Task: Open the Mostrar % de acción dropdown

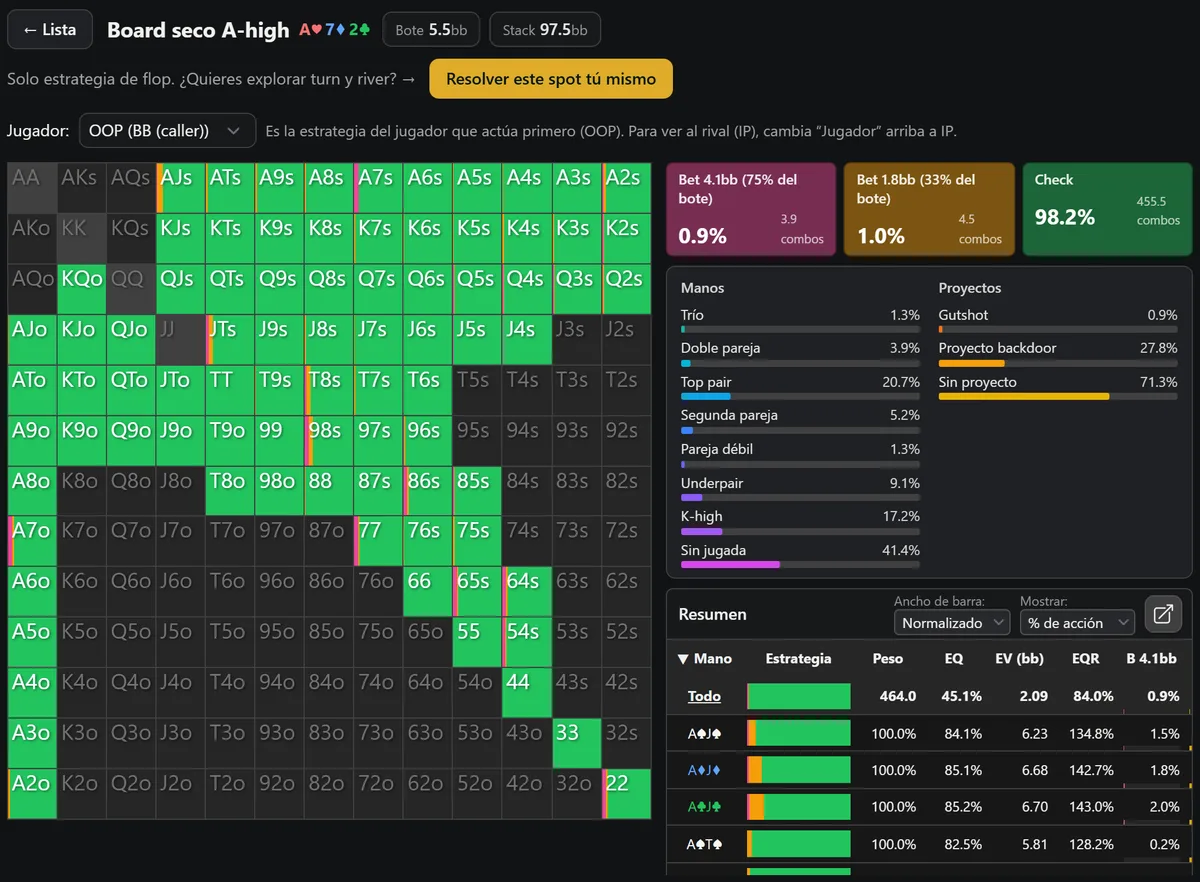Action: (x=1077, y=623)
